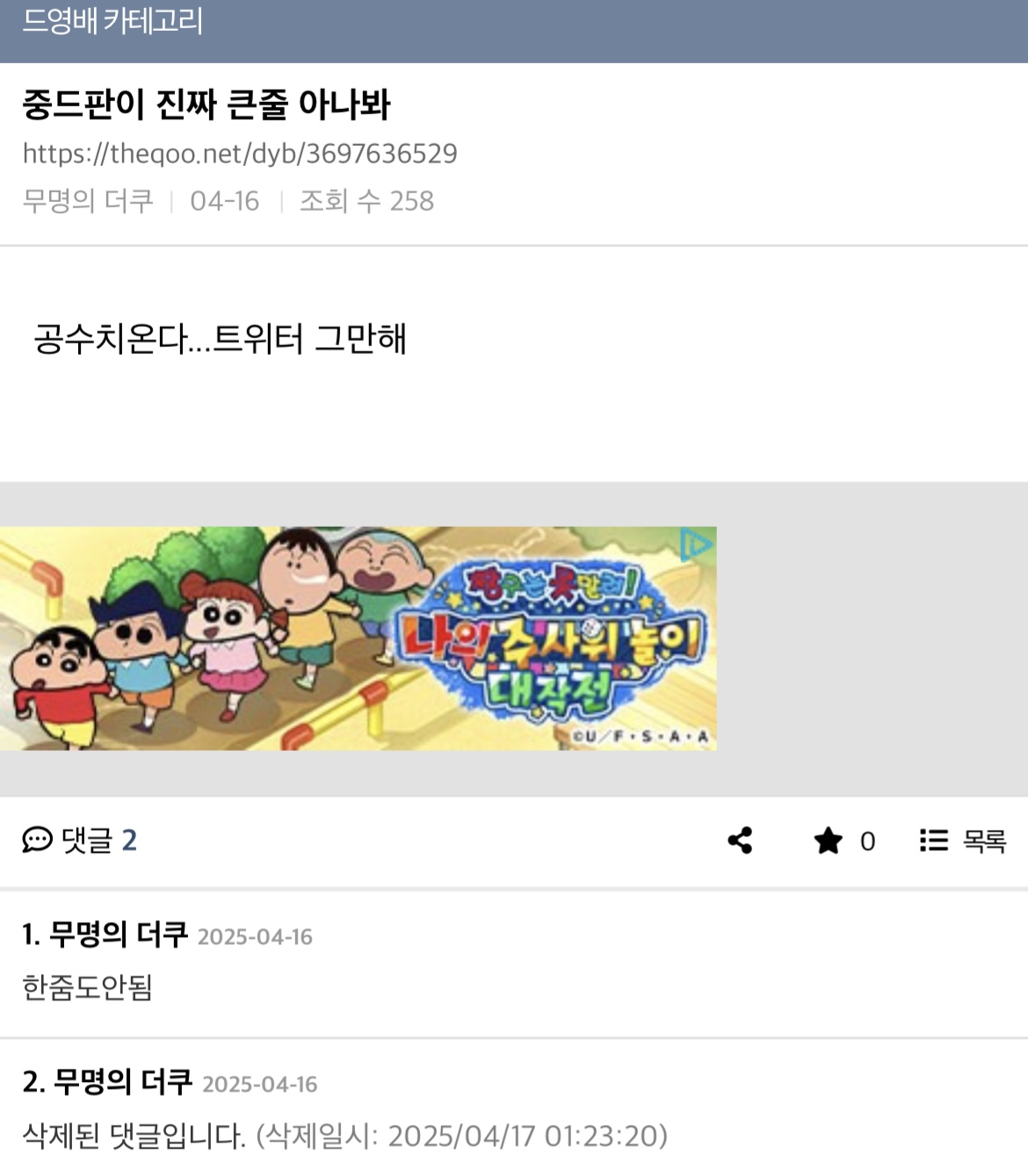1028x1176 pixels.
Task: Open the 드영배 카테고리 header
Action: click(x=112, y=21)
